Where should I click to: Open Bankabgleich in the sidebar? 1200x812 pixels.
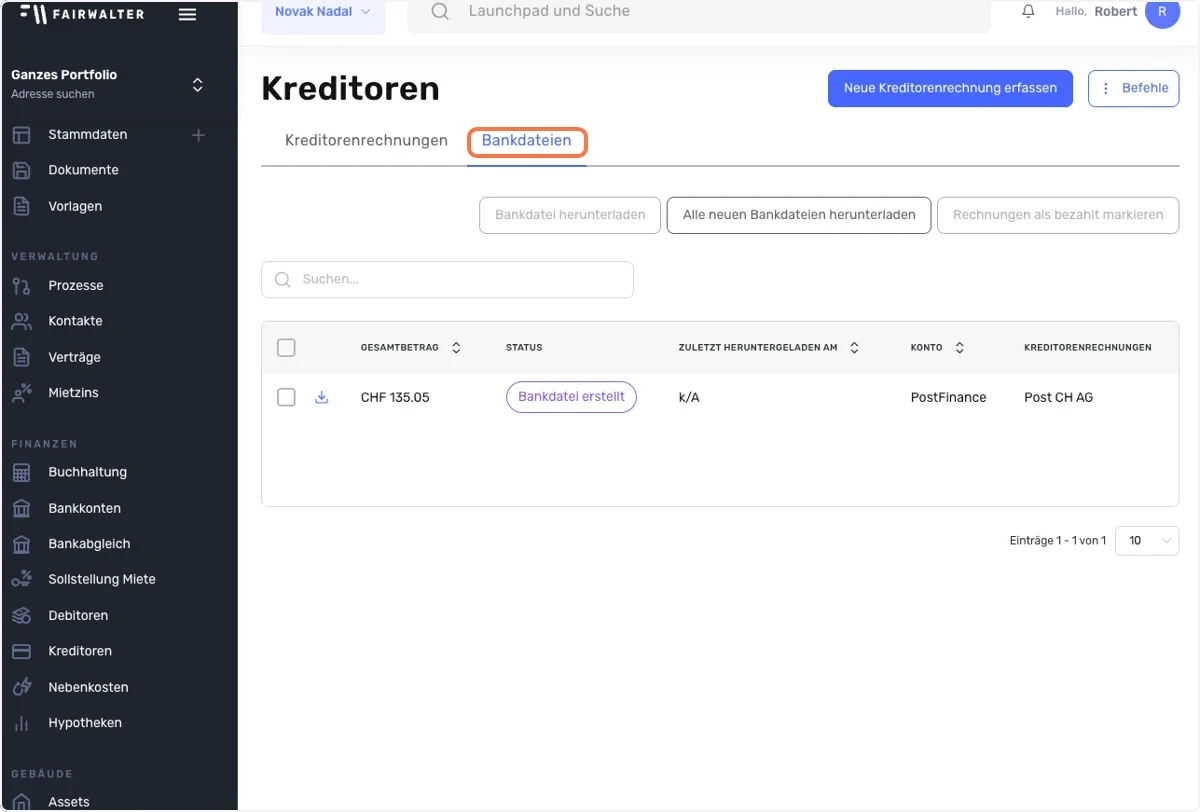tap(89, 544)
